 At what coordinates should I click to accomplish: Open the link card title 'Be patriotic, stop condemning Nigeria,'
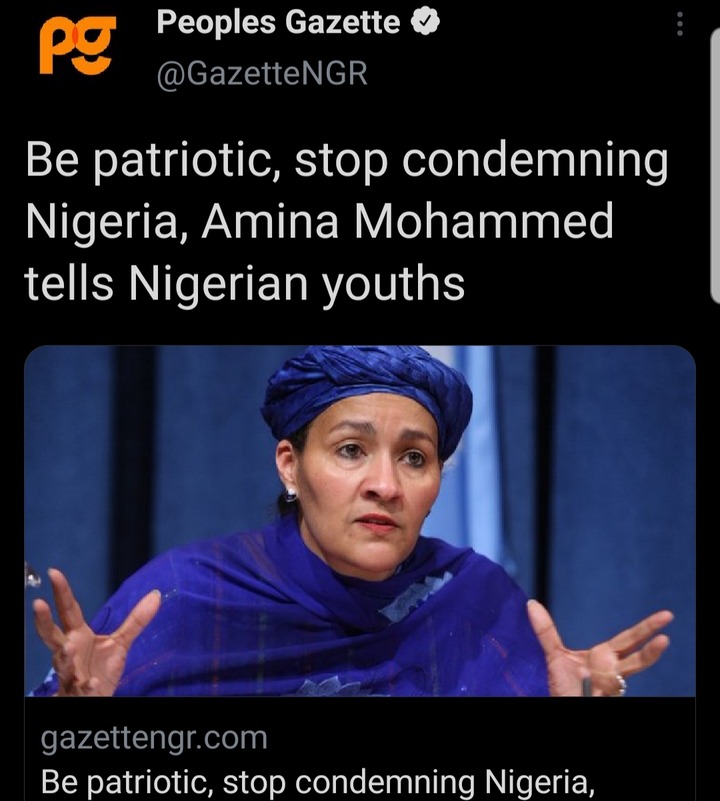coord(318,782)
